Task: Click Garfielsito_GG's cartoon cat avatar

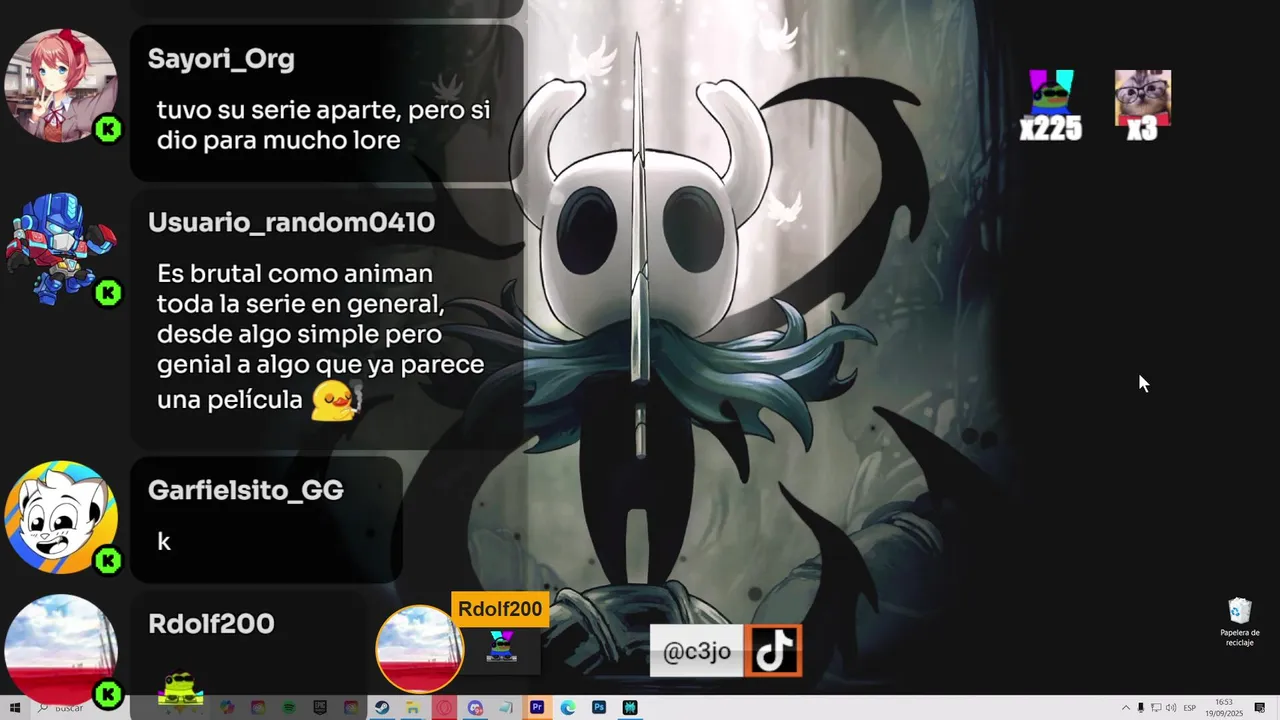Action: tap(61, 517)
